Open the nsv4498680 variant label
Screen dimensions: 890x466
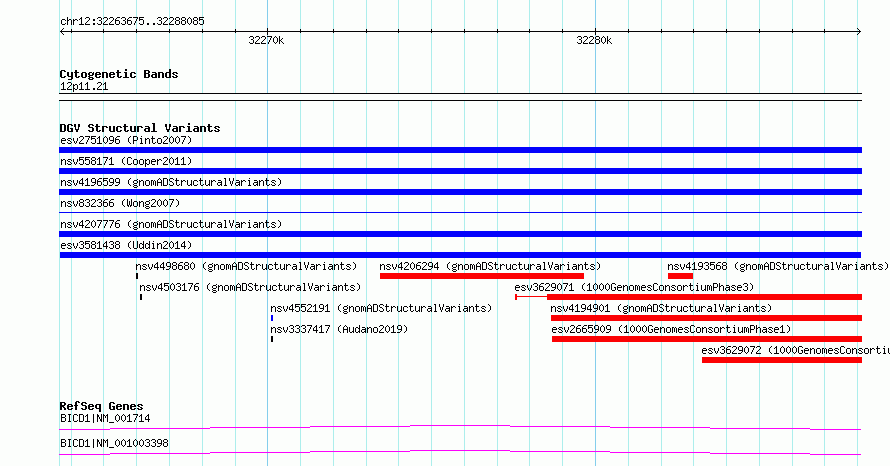click(x=246, y=266)
